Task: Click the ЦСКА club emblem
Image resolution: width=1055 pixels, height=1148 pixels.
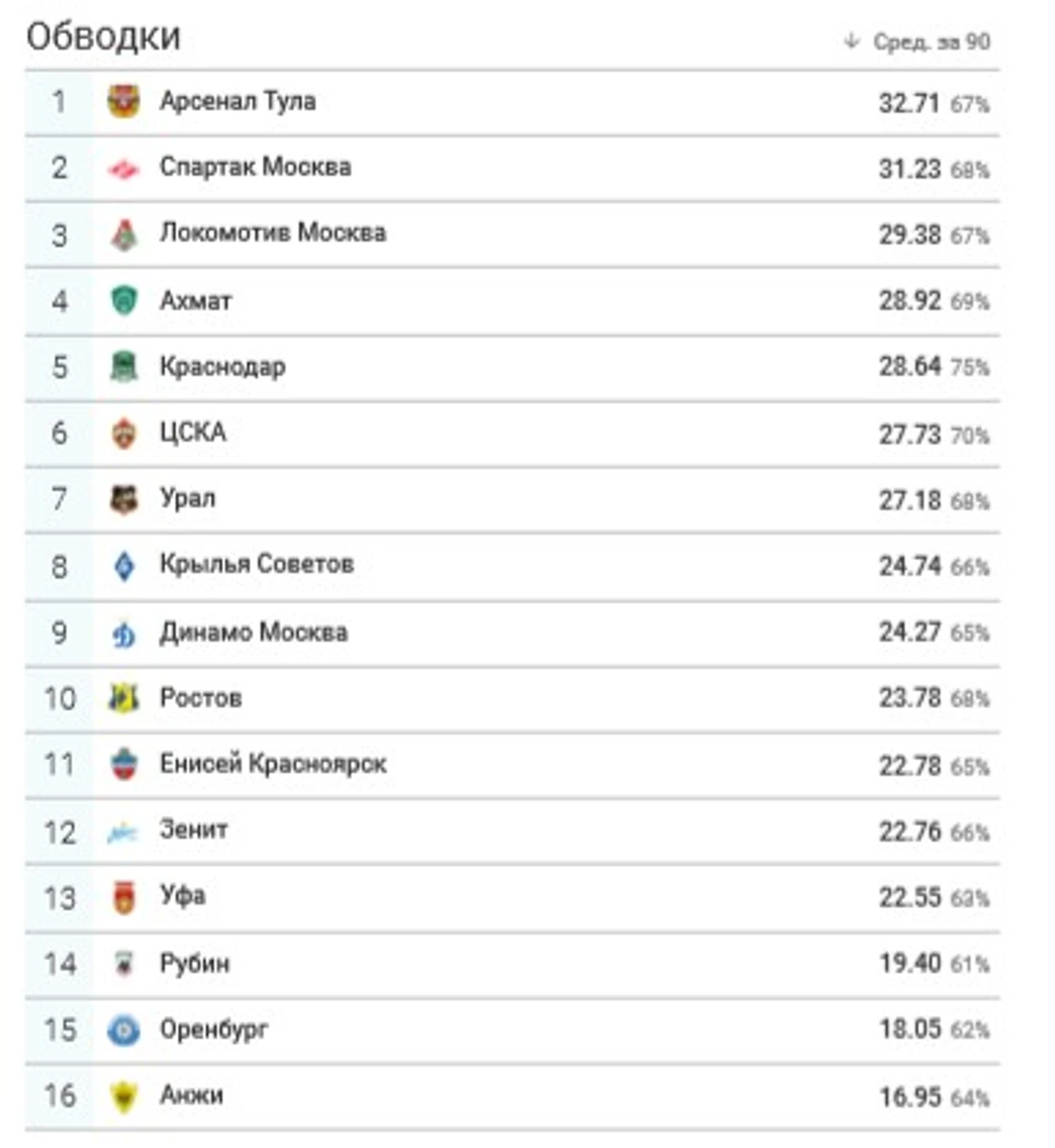Action: click(x=124, y=433)
